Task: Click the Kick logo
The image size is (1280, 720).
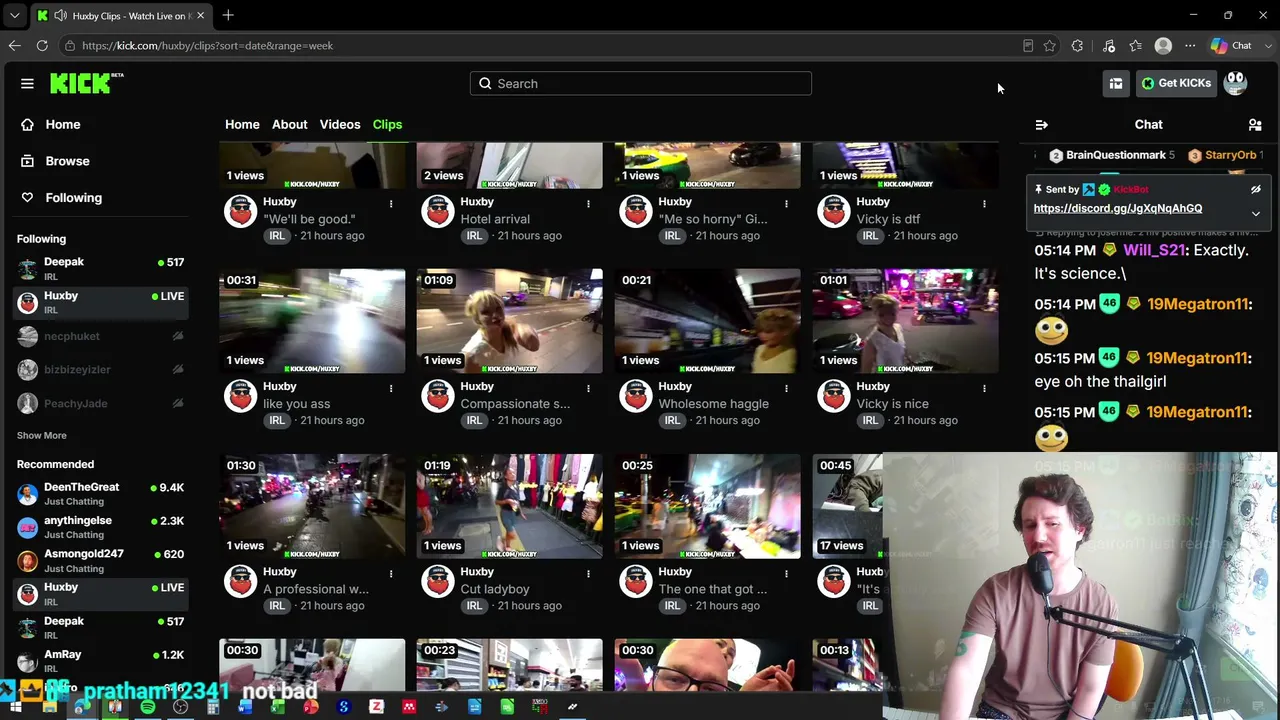Action: coord(86,83)
